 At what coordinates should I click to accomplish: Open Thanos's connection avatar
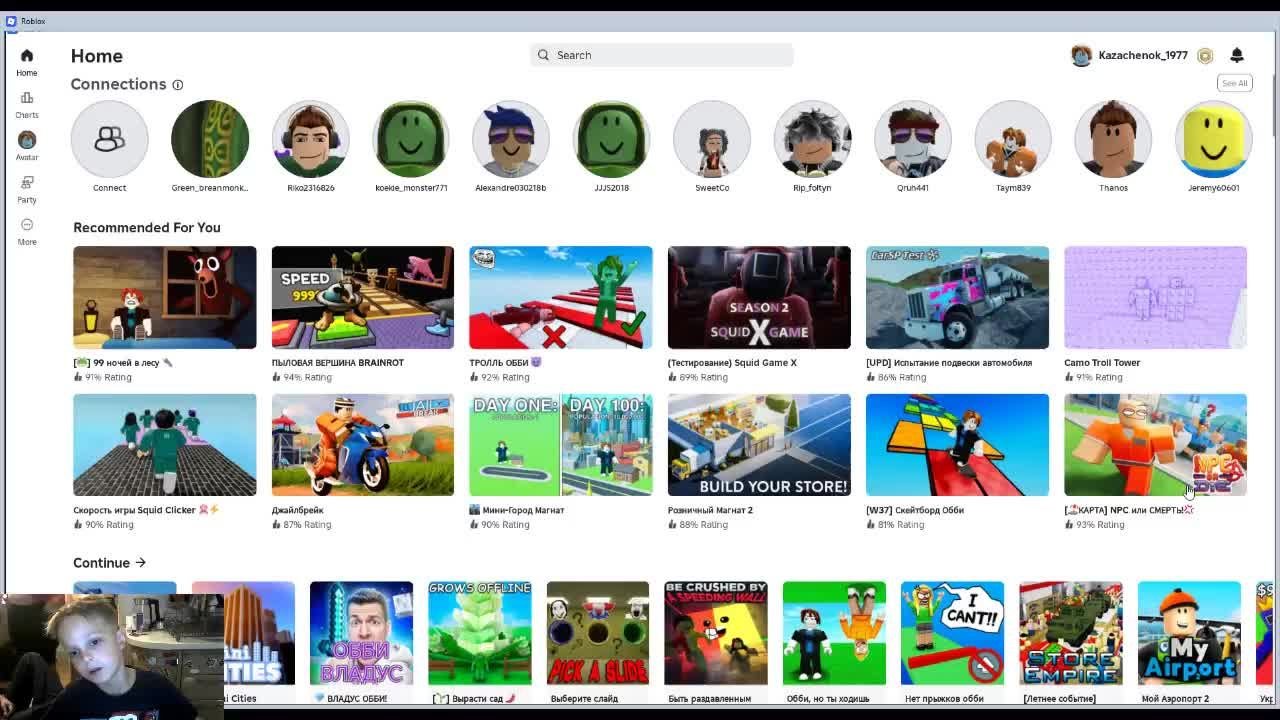[x=1113, y=139]
